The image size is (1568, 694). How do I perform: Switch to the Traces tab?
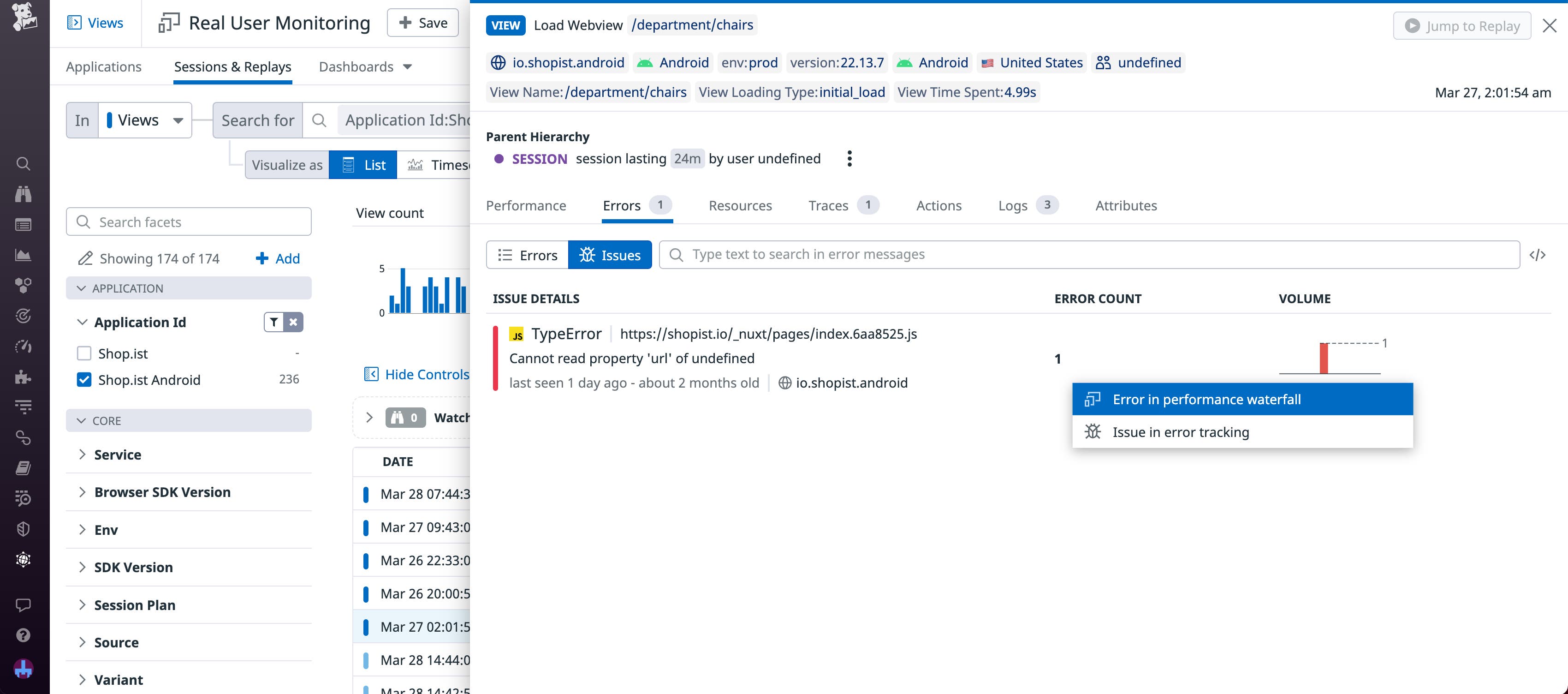(828, 205)
